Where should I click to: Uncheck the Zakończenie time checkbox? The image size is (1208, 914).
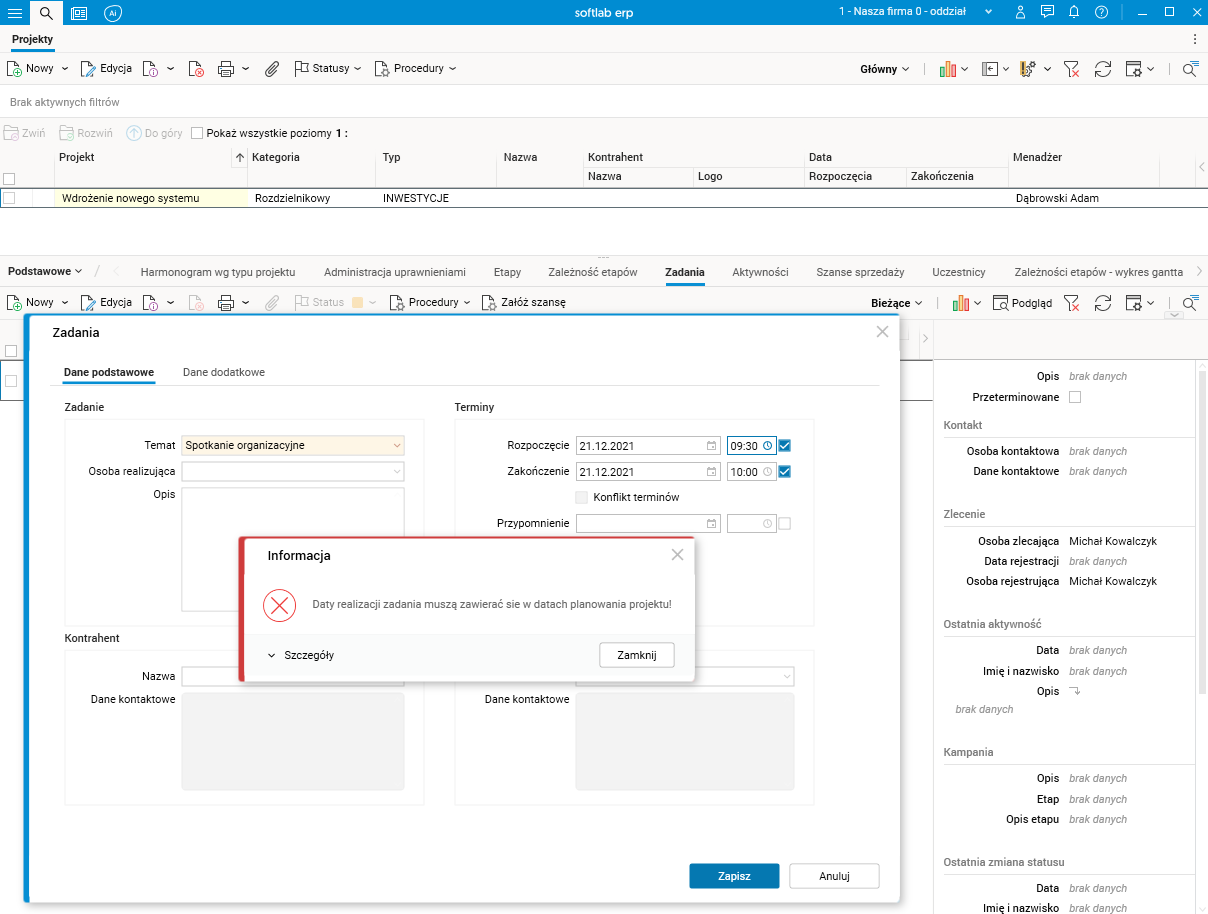tap(785, 472)
